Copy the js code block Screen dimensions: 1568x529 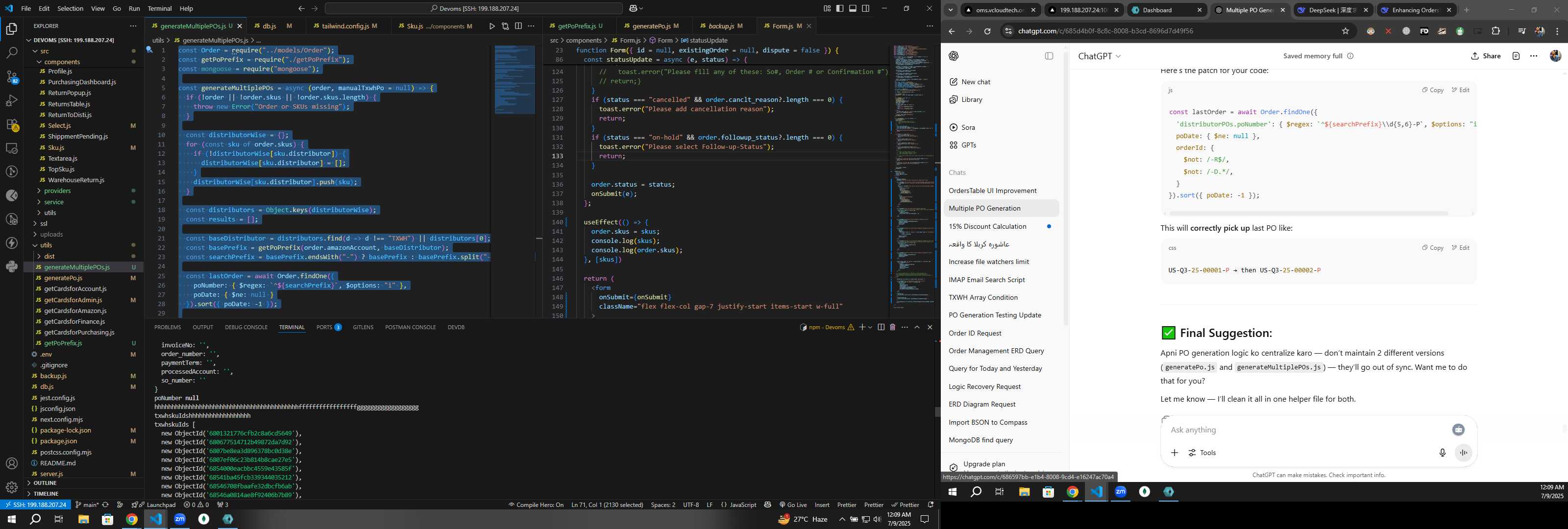[1433, 90]
